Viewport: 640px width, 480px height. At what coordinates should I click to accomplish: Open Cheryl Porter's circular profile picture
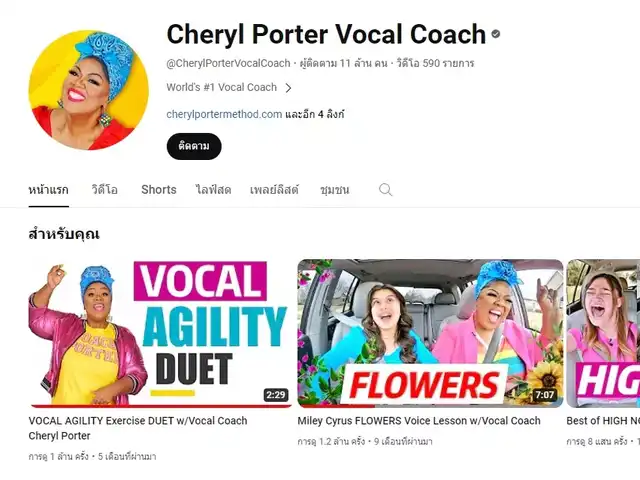pyautogui.click(x=89, y=90)
